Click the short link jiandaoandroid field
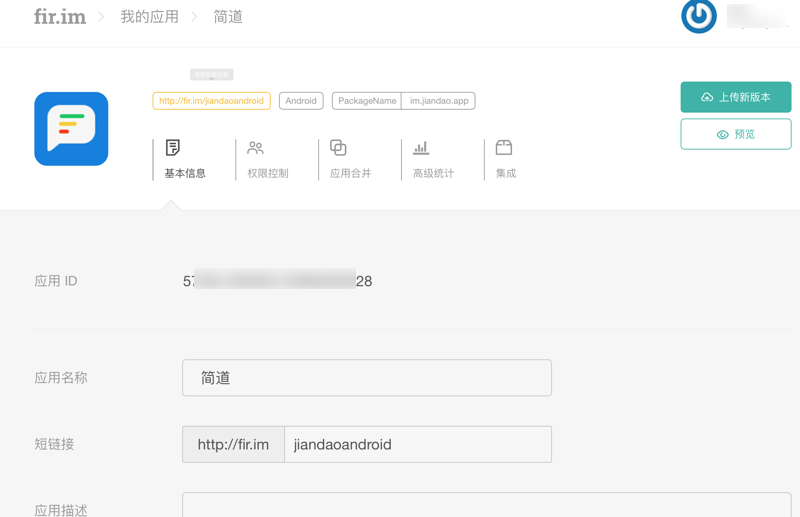 click(417, 445)
